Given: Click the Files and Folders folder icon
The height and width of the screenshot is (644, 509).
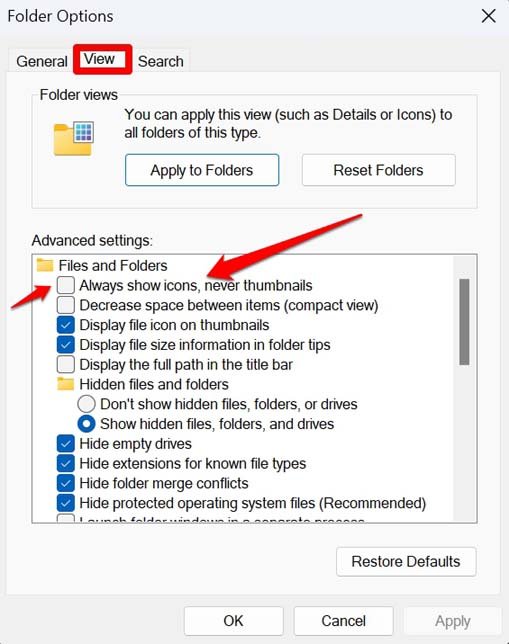Looking at the screenshot, I should tap(45, 265).
